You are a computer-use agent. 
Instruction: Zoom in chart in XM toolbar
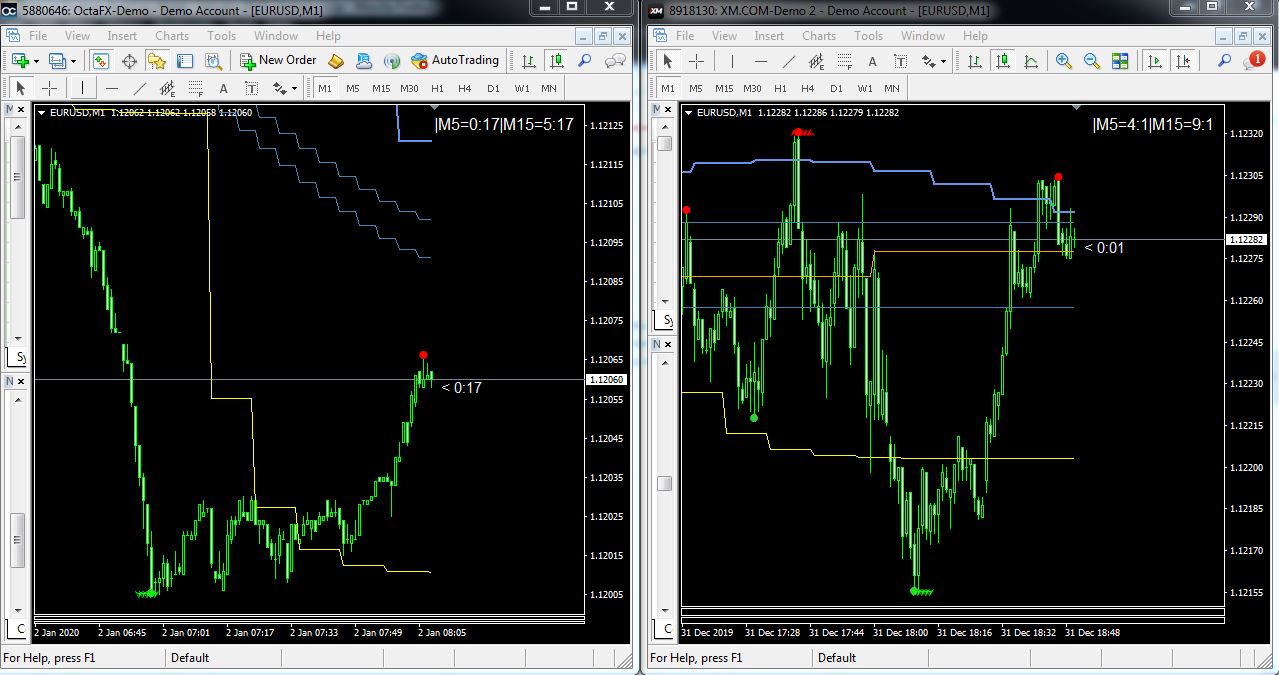(x=1064, y=61)
